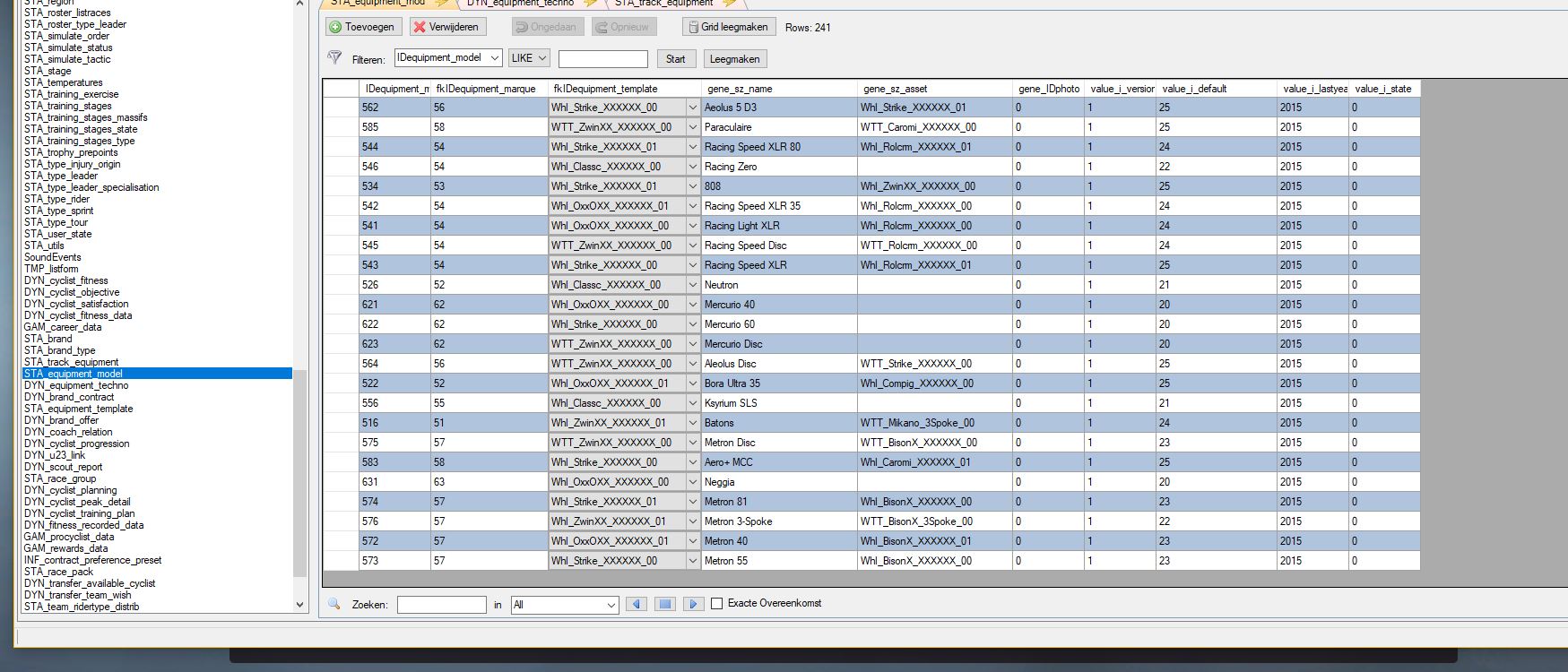Click the stop search square button
Screen dimensions: 1568x672
pyautogui.click(x=664, y=604)
